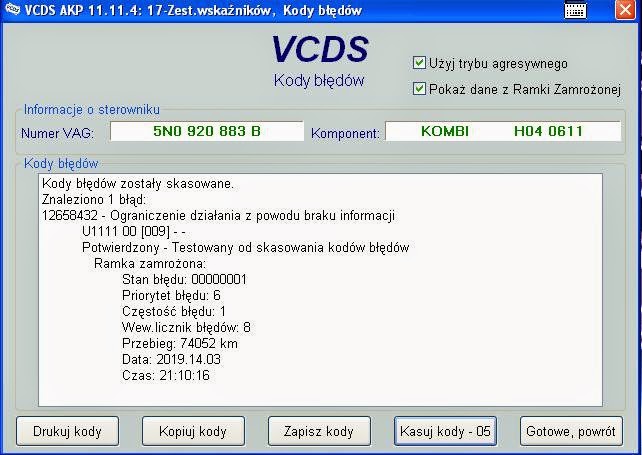This screenshot has height=455, width=642.
Task: Click the fault code line '12658432 - Ograniczenie działania'
Action: tap(218, 216)
